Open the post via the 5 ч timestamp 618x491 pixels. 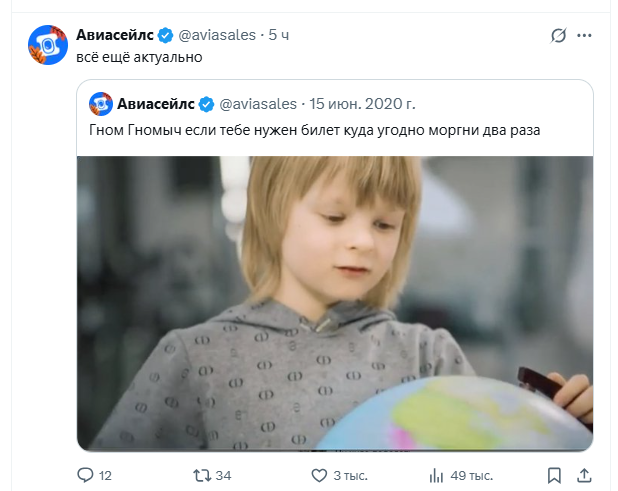(x=279, y=35)
